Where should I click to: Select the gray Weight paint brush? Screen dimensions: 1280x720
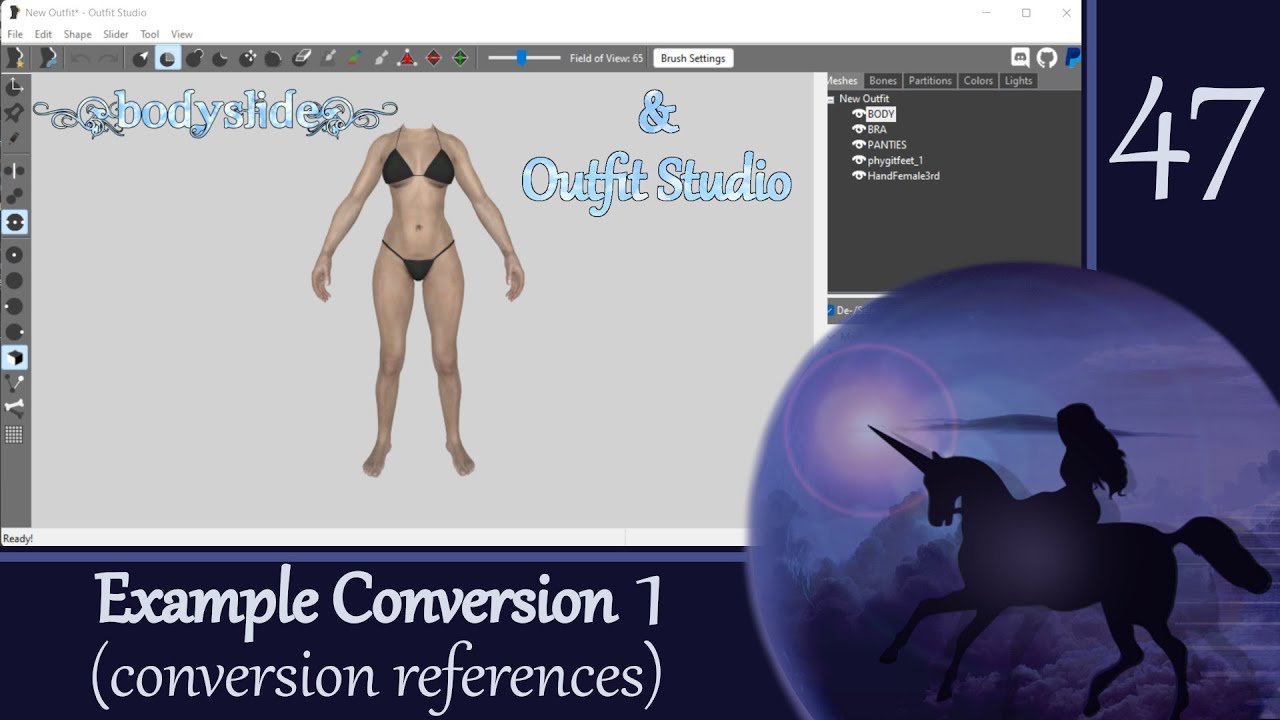tap(328, 58)
